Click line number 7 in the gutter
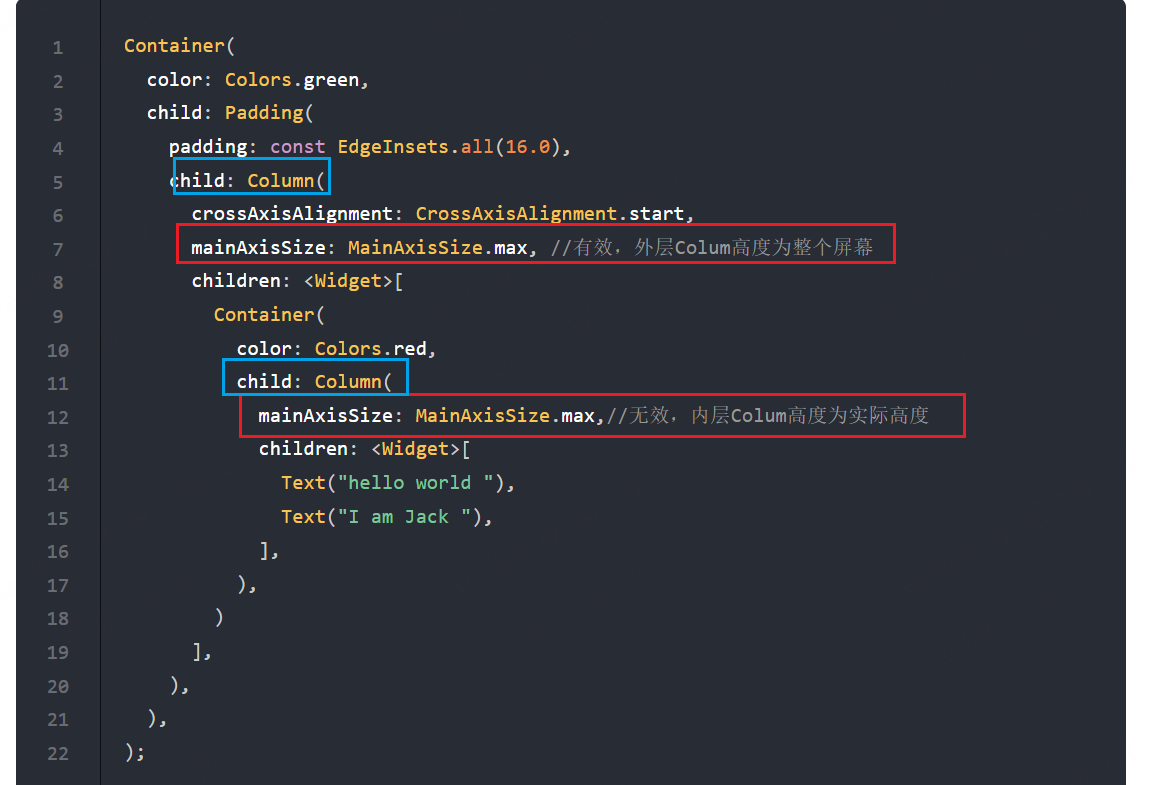 (58, 249)
